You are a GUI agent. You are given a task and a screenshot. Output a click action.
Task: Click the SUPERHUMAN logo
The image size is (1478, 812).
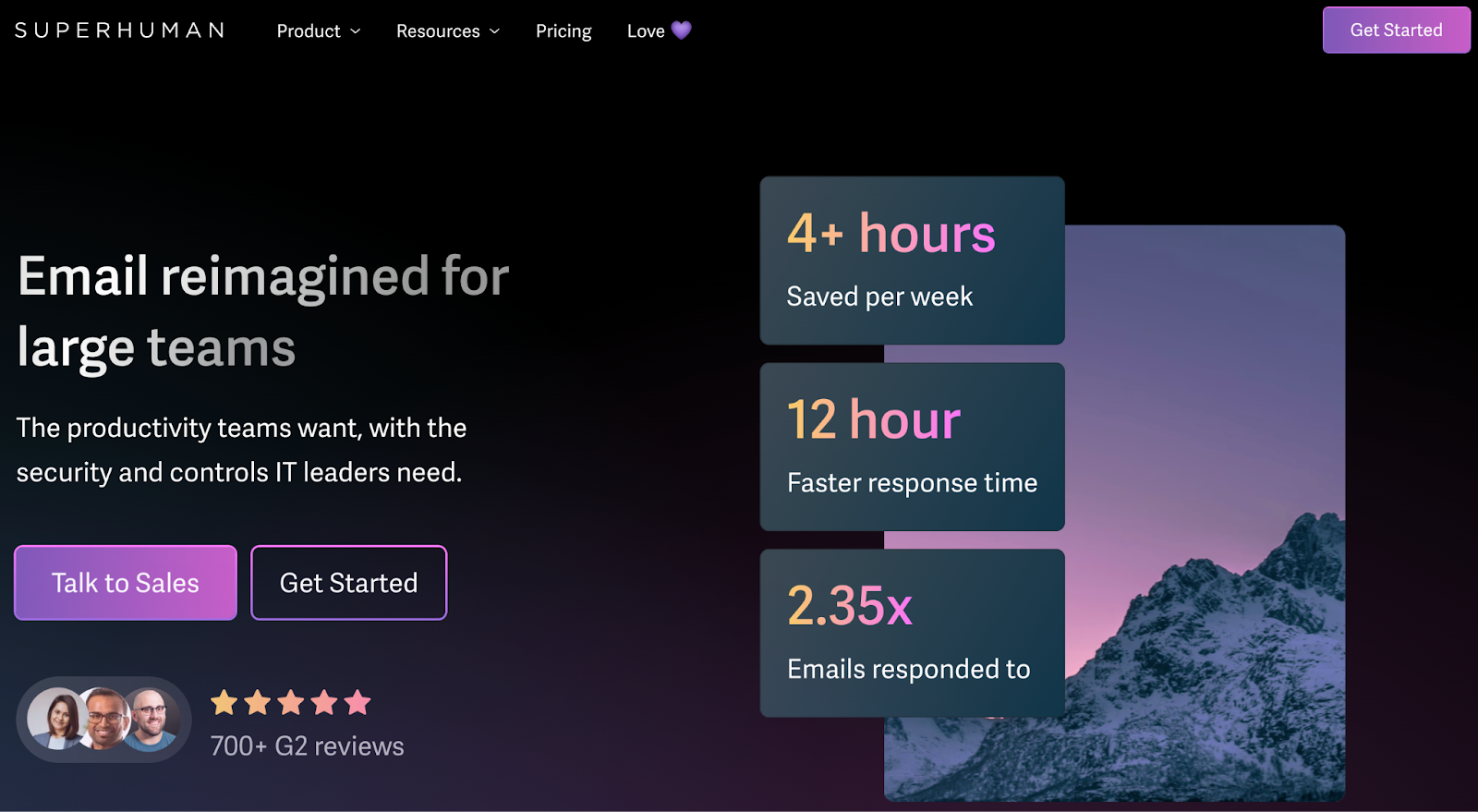click(120, 30)
